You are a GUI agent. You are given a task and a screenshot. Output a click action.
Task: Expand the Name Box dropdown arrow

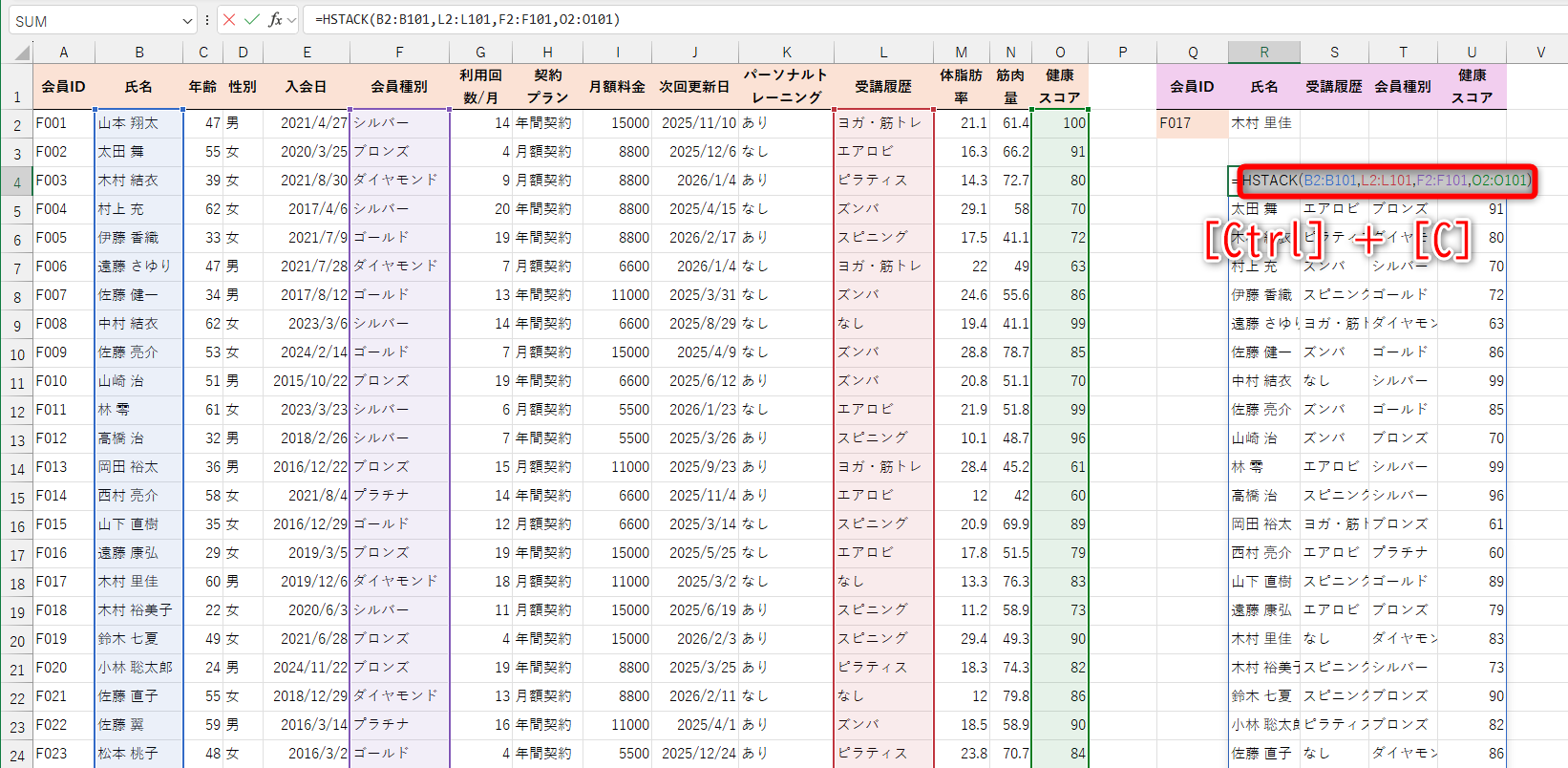point(187,20)
